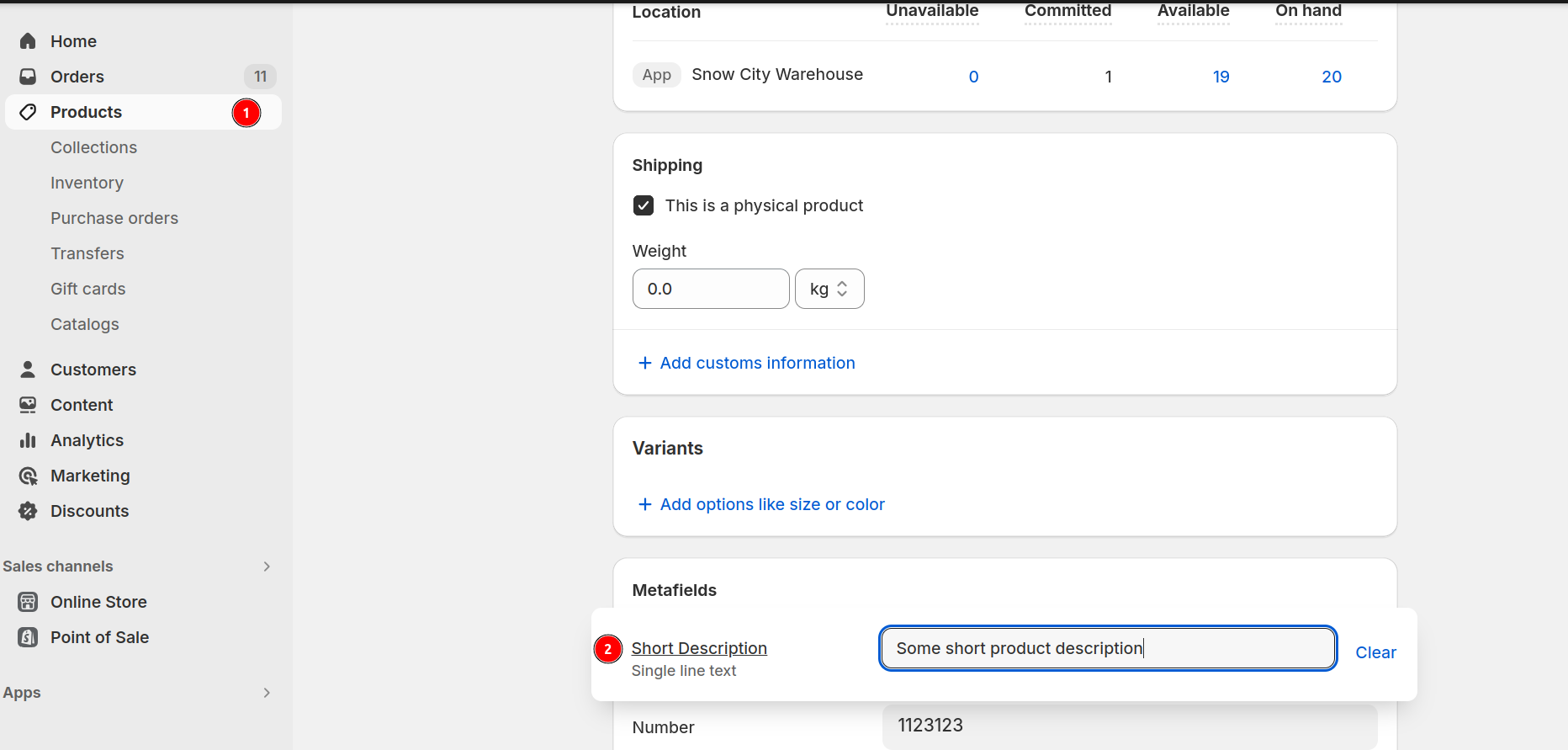1568x750 pixels.
Task: Focus the Short Description text field
Action: [x=1108, y=648]
